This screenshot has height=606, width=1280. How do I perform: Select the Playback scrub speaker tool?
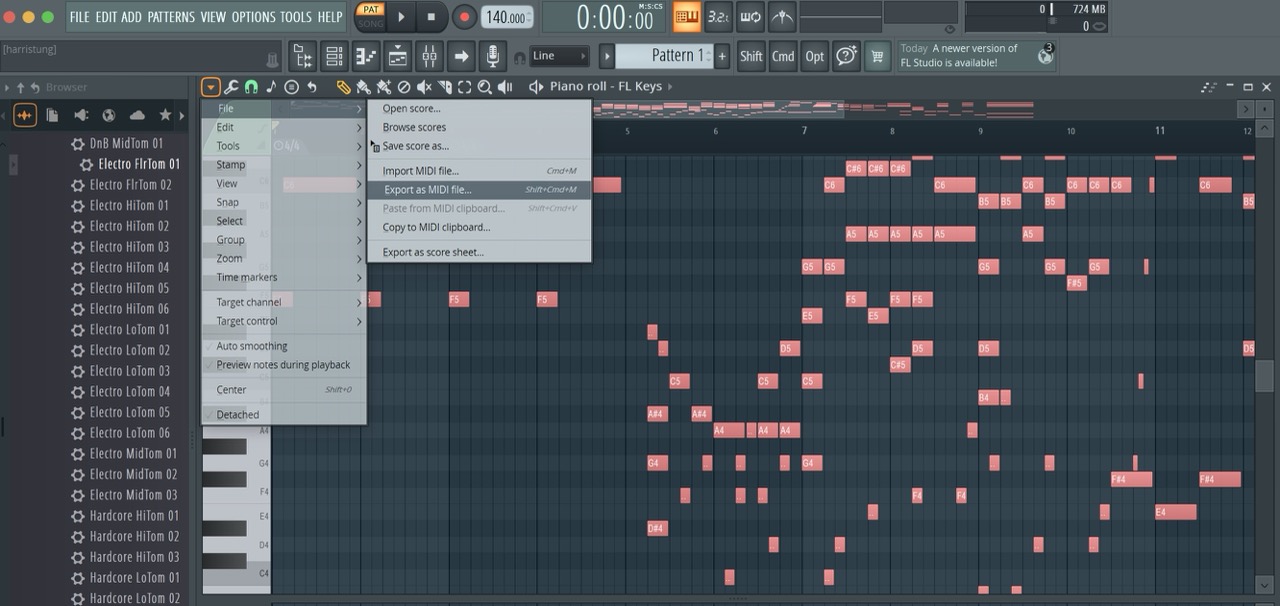505,87
